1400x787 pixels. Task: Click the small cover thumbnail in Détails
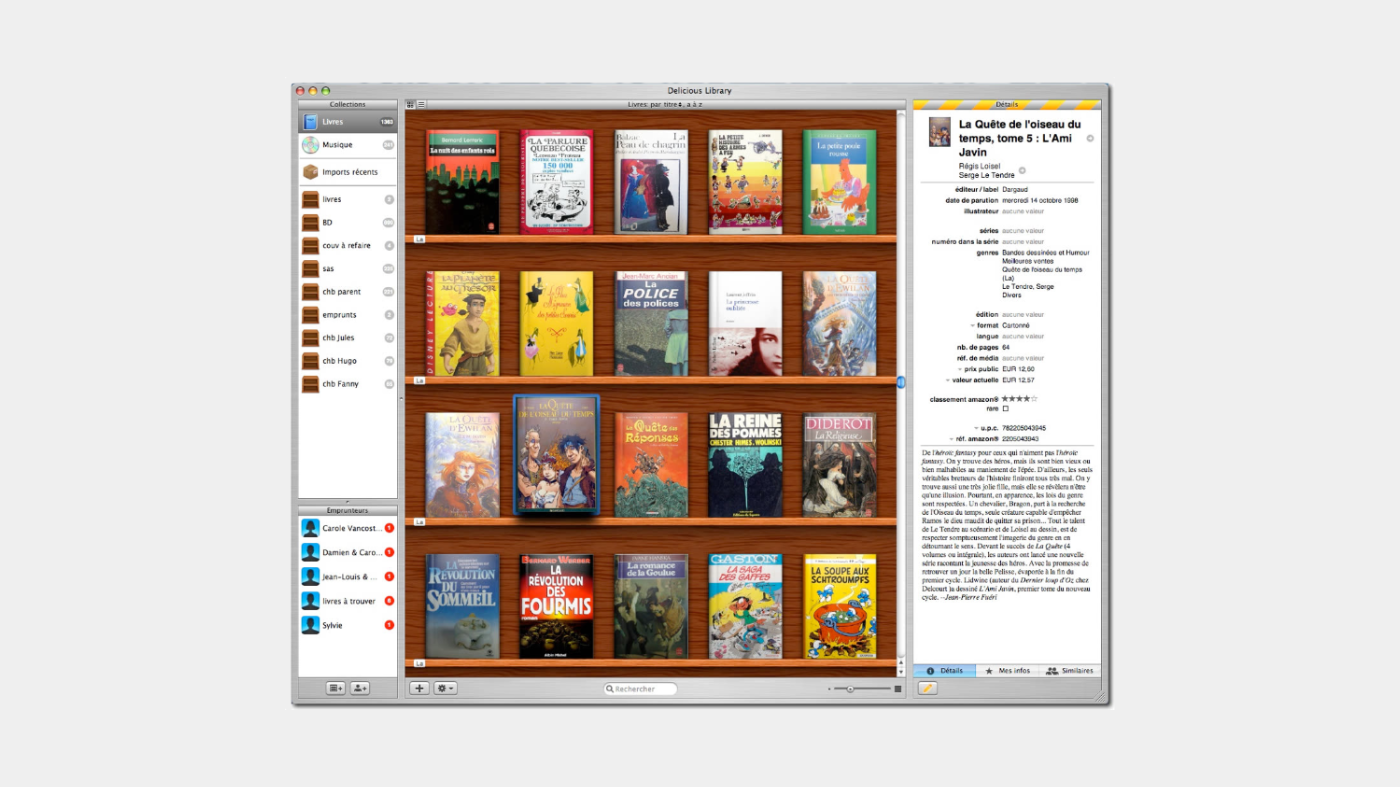[939, 132]
